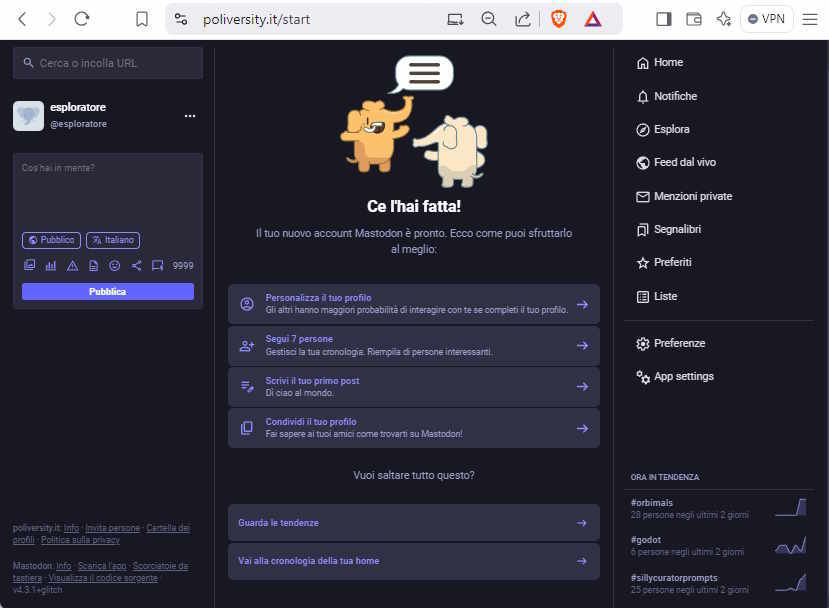Open Personalizza il tuo profilo step
Screen dimensions: 829x608
[x=414, y=304]
